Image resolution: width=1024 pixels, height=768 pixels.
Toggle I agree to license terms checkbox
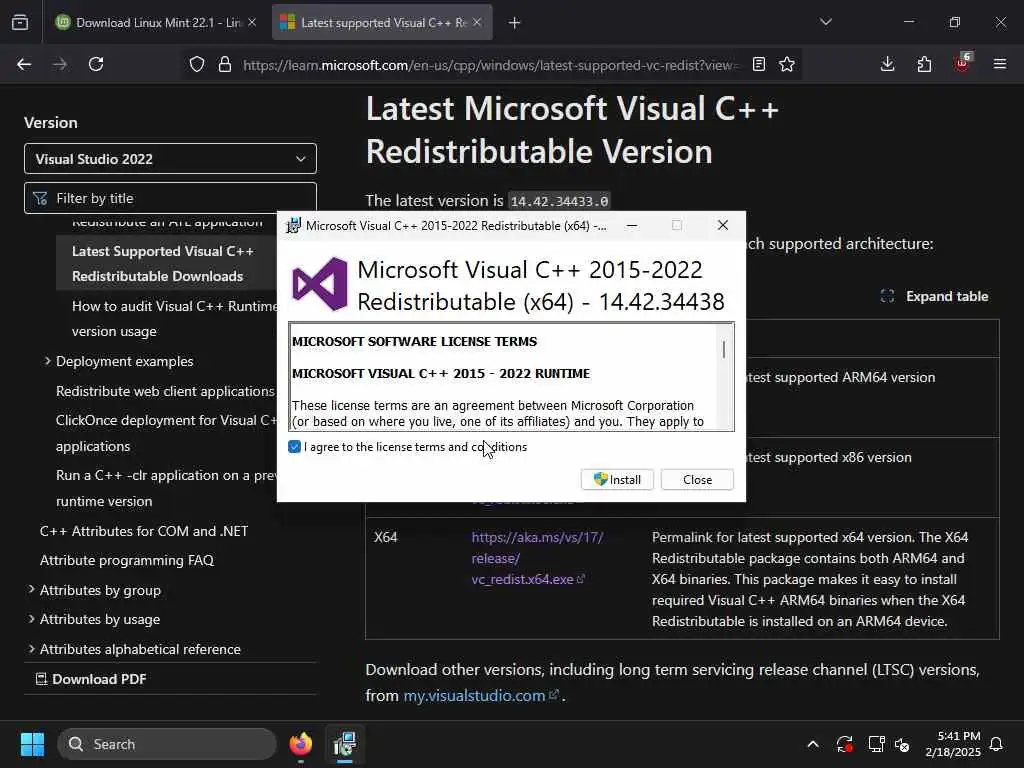(295, 447)
